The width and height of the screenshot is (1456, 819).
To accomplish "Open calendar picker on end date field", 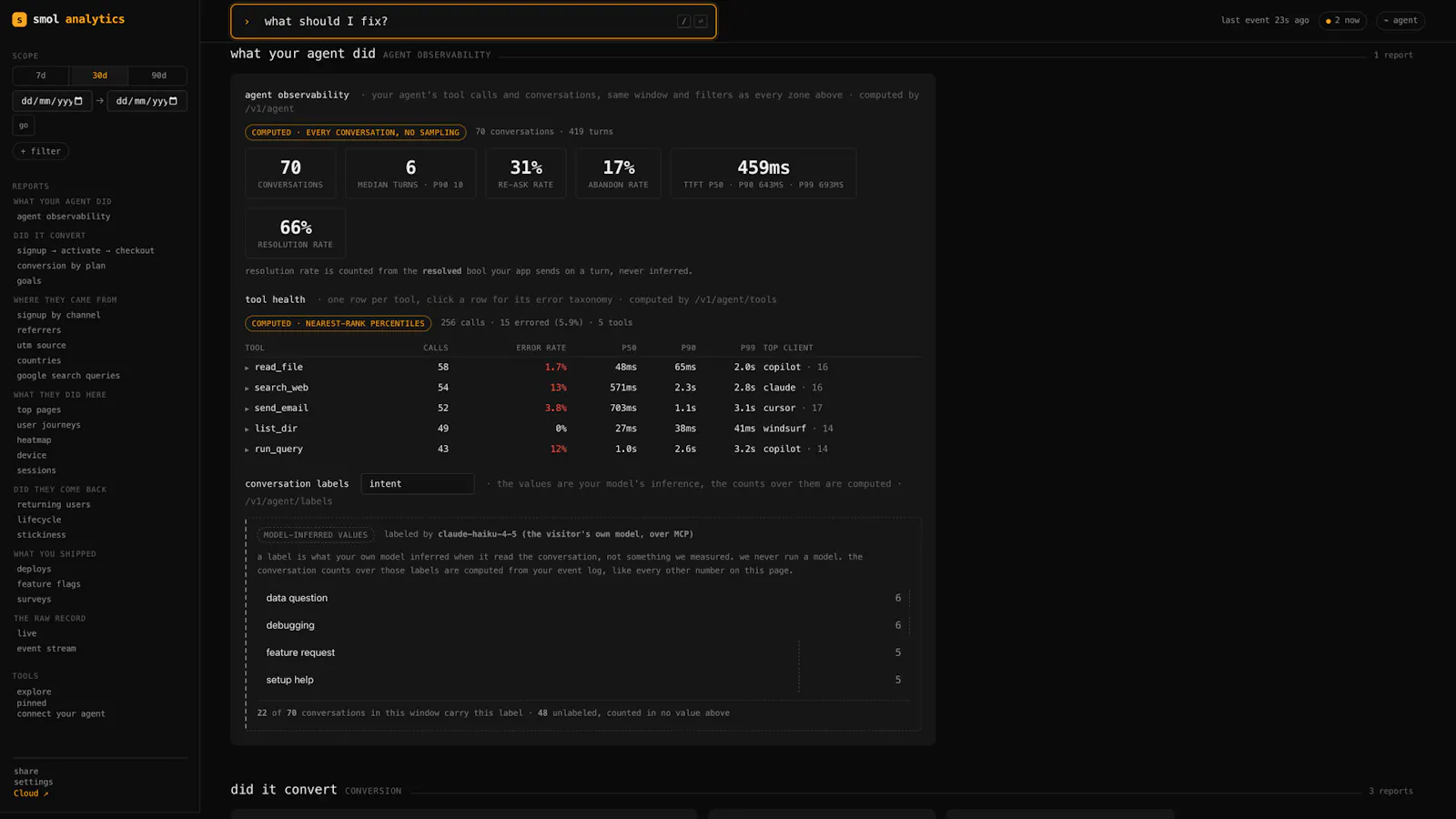I will click(x=173, y=101).
